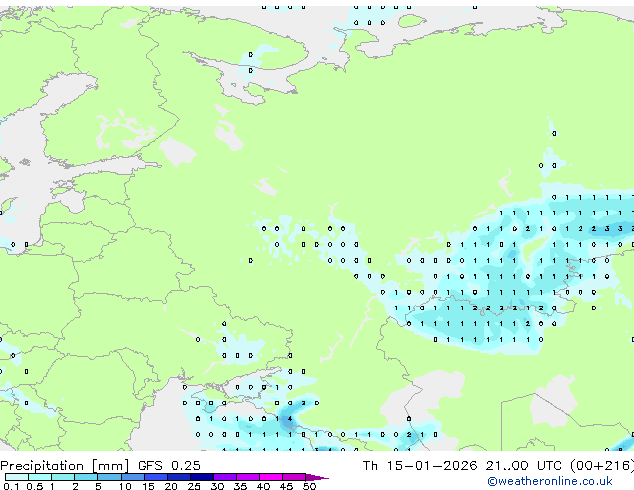Click the "30" legend scale label

point(217,486)
